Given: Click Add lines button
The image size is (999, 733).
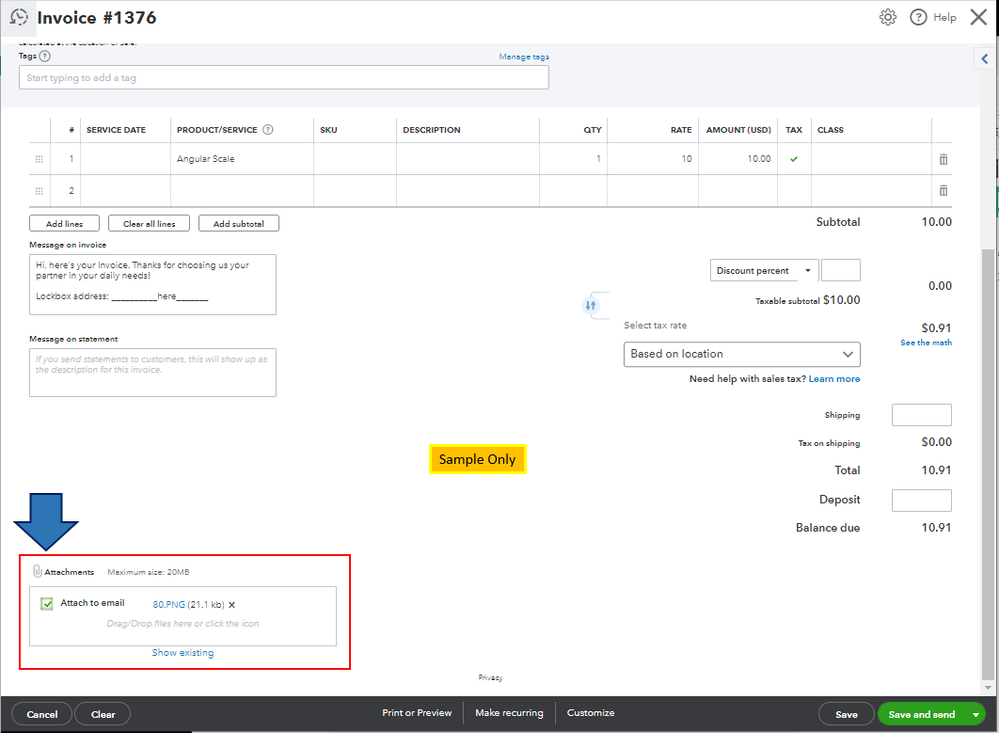Looking at the screenshot, I should point(64,224).
